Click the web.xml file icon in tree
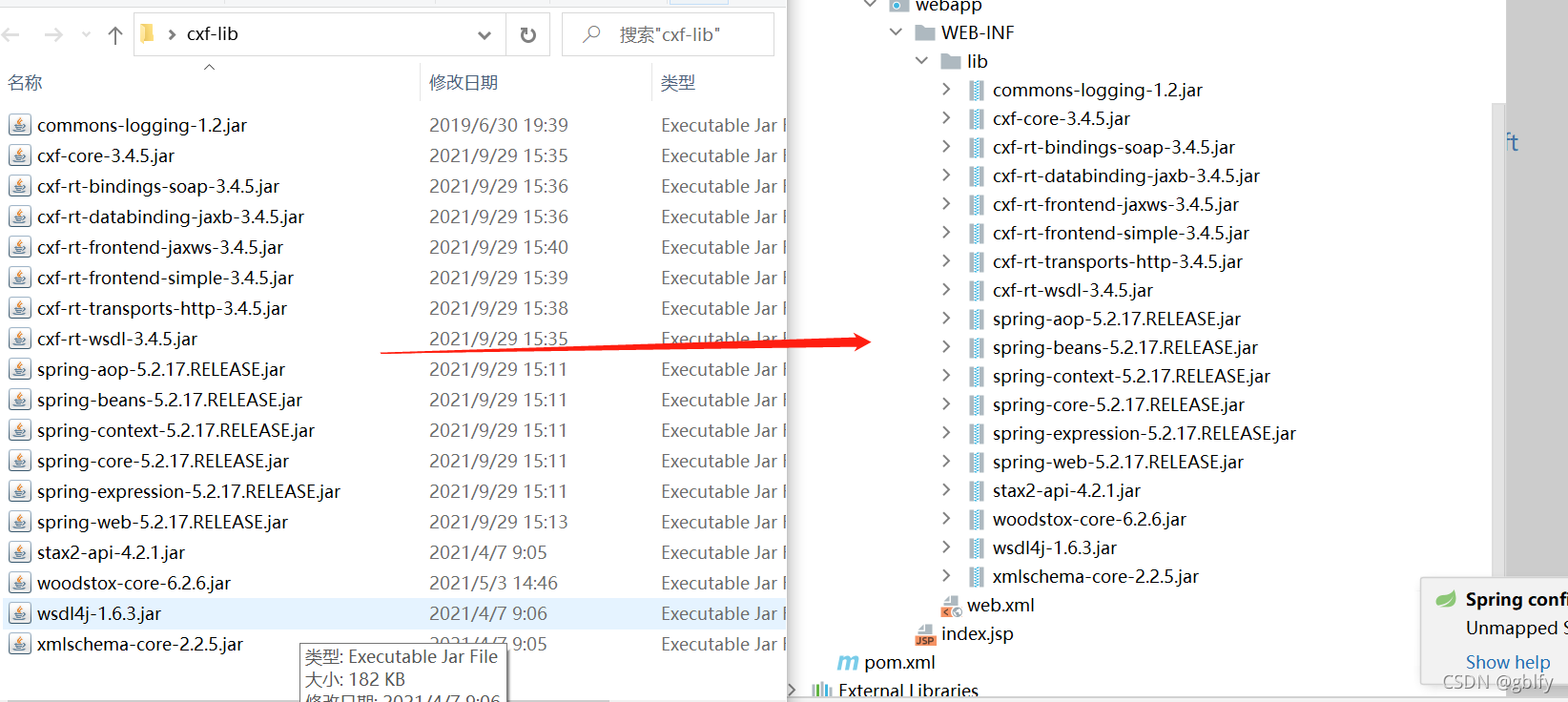The width and height of the screenshot is (1568, 702). click(x=951, y=607)
